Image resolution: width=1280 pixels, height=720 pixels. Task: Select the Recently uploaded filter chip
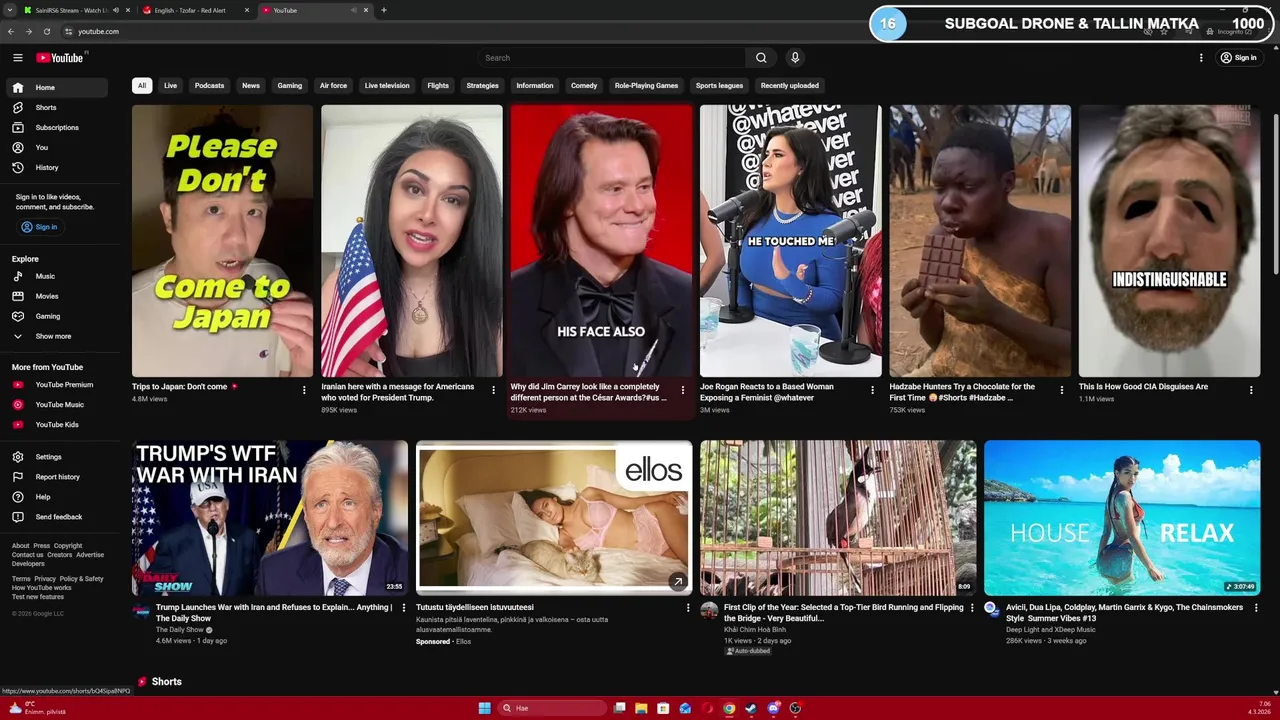click(x=789, y=86)
